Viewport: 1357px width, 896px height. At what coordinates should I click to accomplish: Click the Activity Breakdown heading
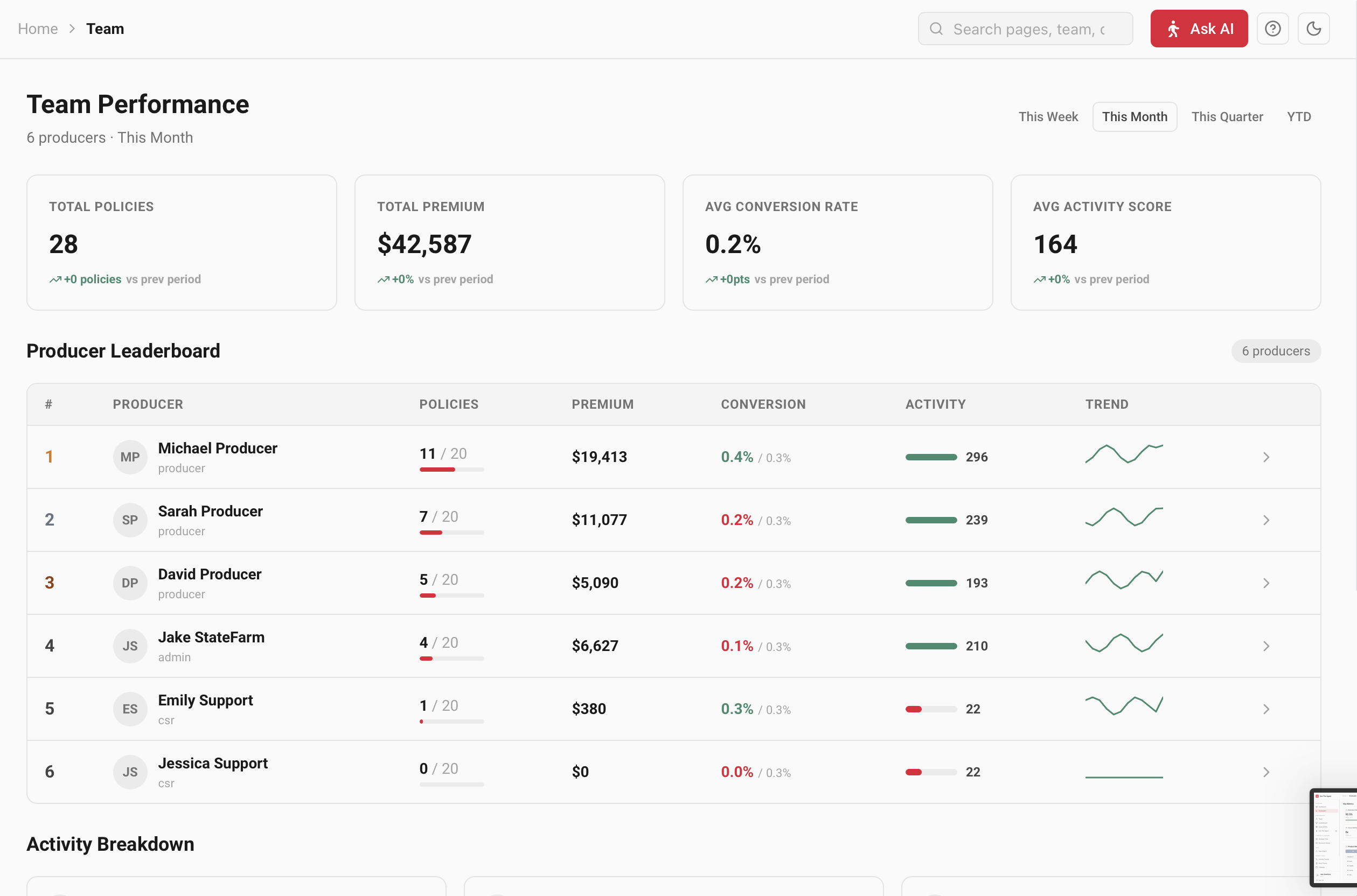[110, 844]
